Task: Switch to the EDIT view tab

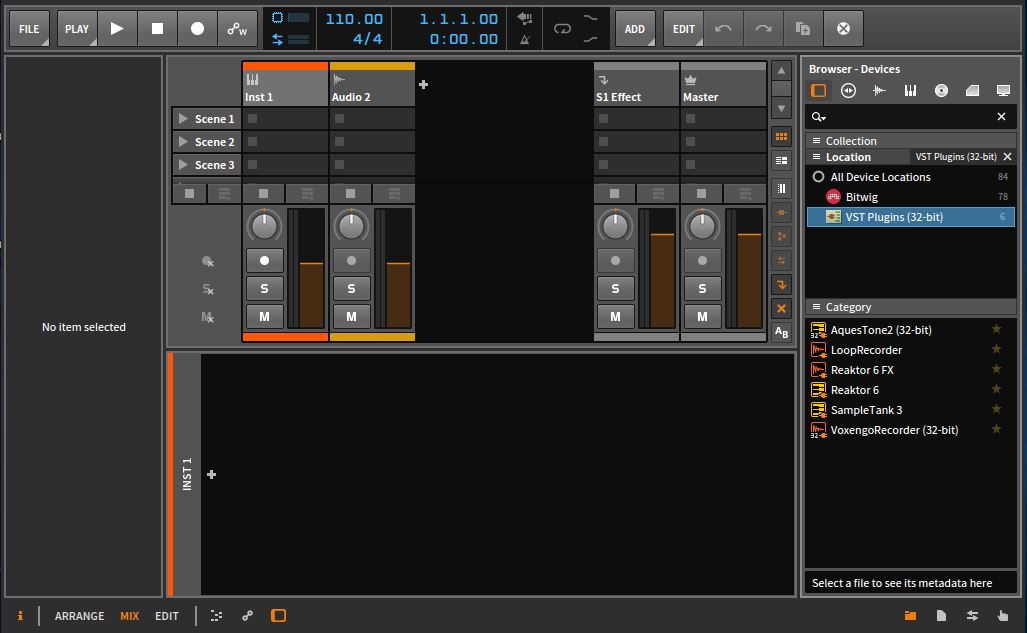Action: [167, 616]
